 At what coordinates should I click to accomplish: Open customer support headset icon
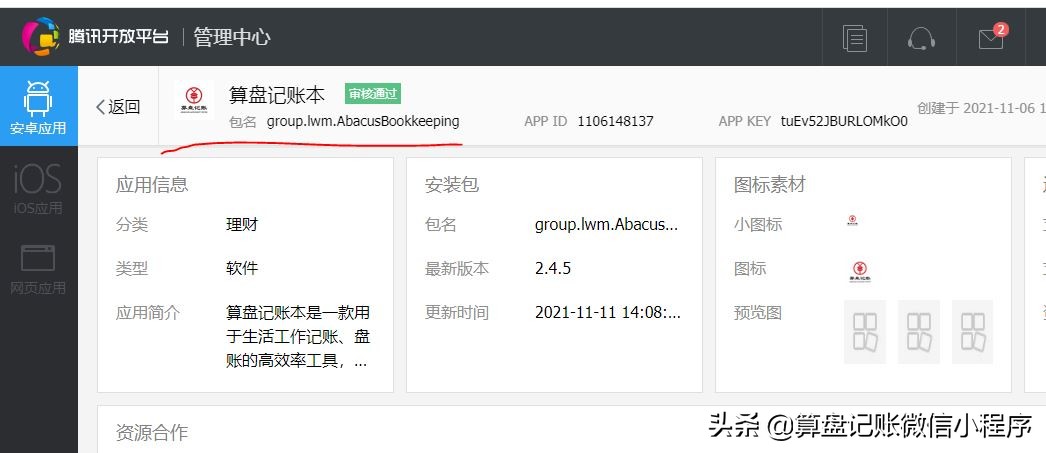921,37
